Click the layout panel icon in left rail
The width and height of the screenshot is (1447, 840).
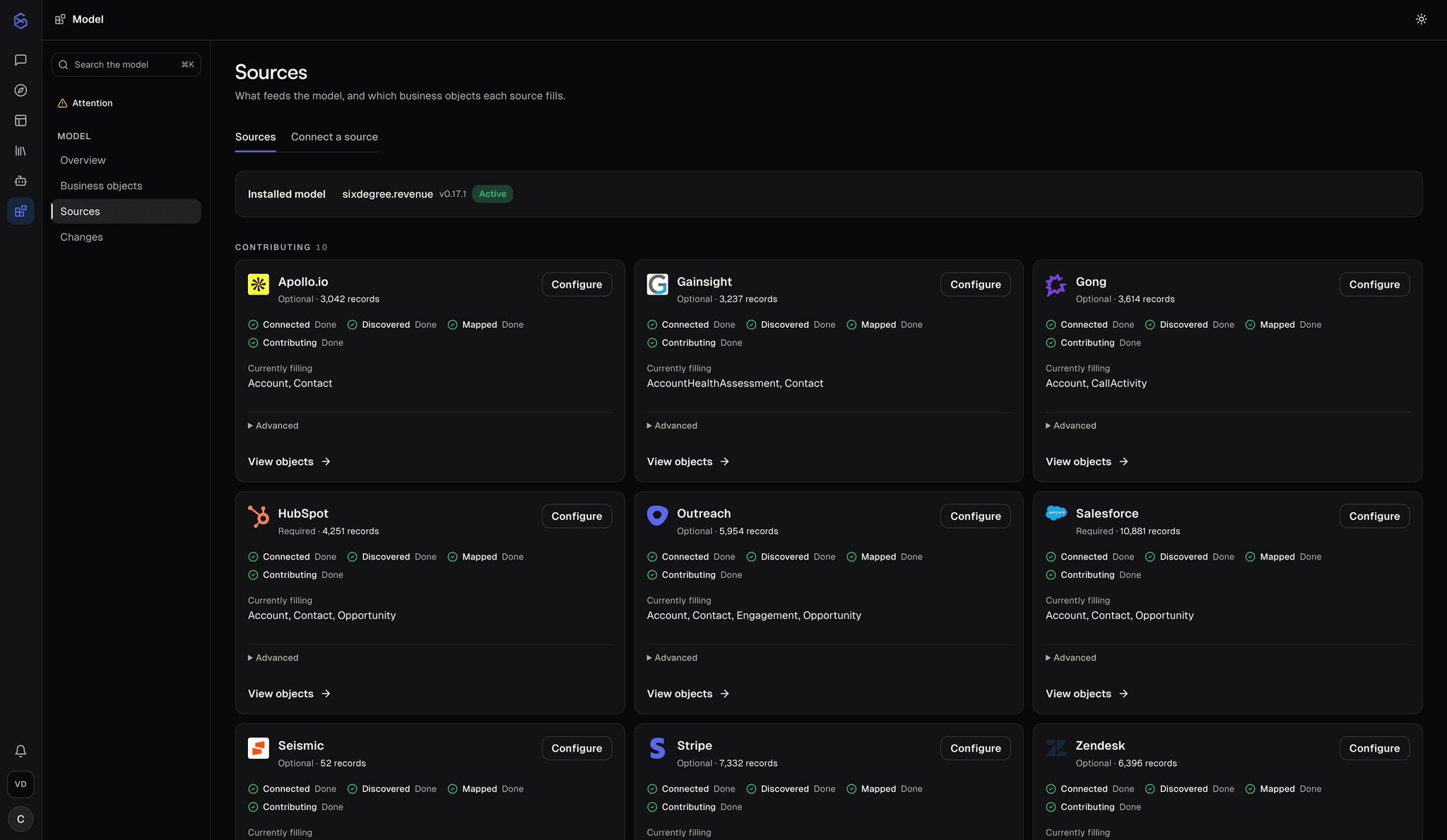tap(20, 121)
